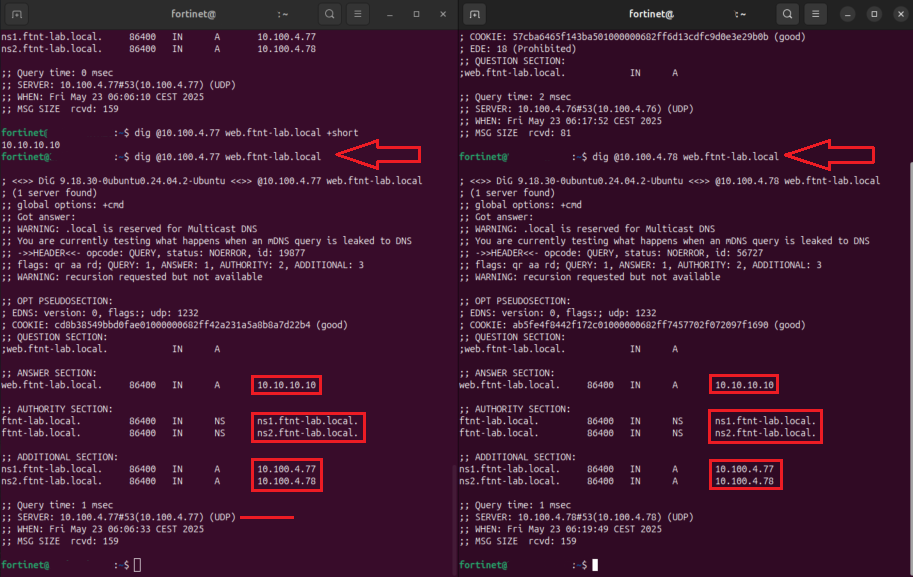Click 'MSG SIZE rcvd: 81' line
Viewport: 913px width, 577px height.
coord(515,133)
